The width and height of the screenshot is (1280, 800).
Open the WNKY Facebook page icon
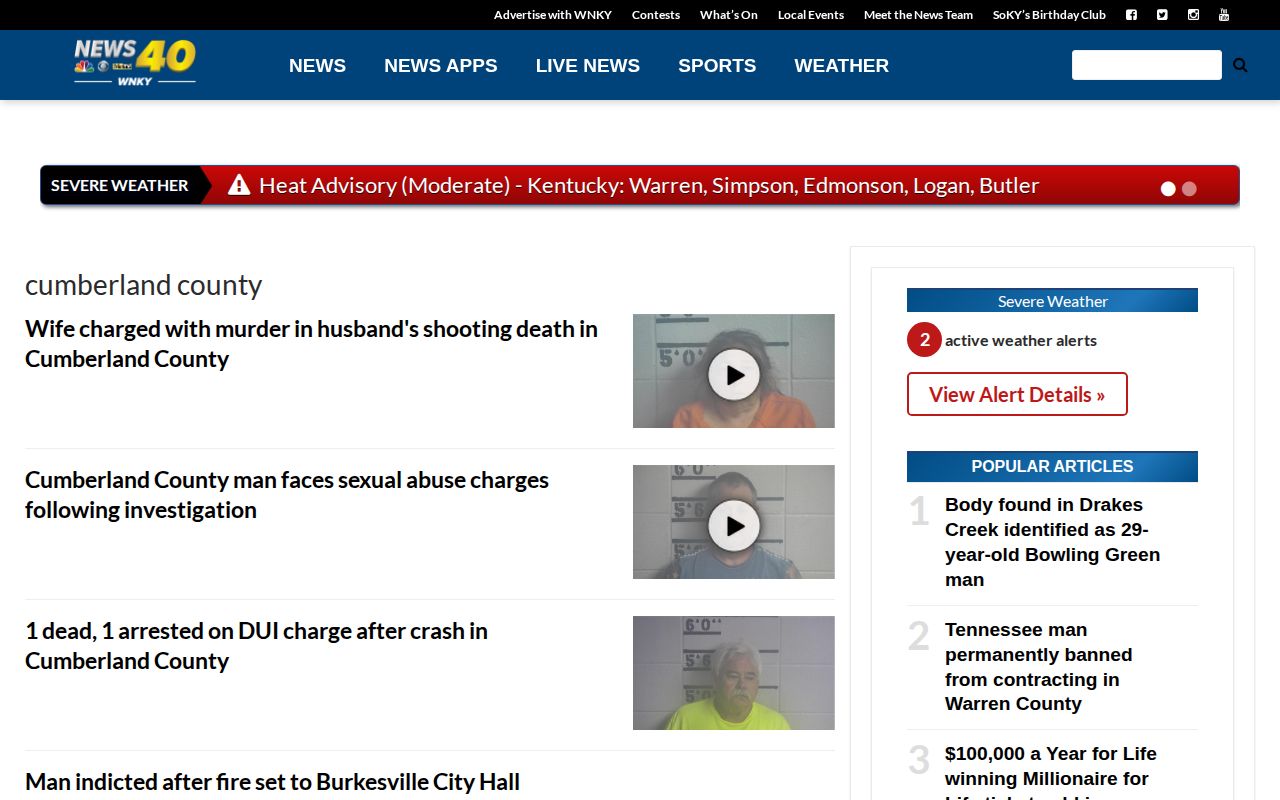coord(1131,15)
